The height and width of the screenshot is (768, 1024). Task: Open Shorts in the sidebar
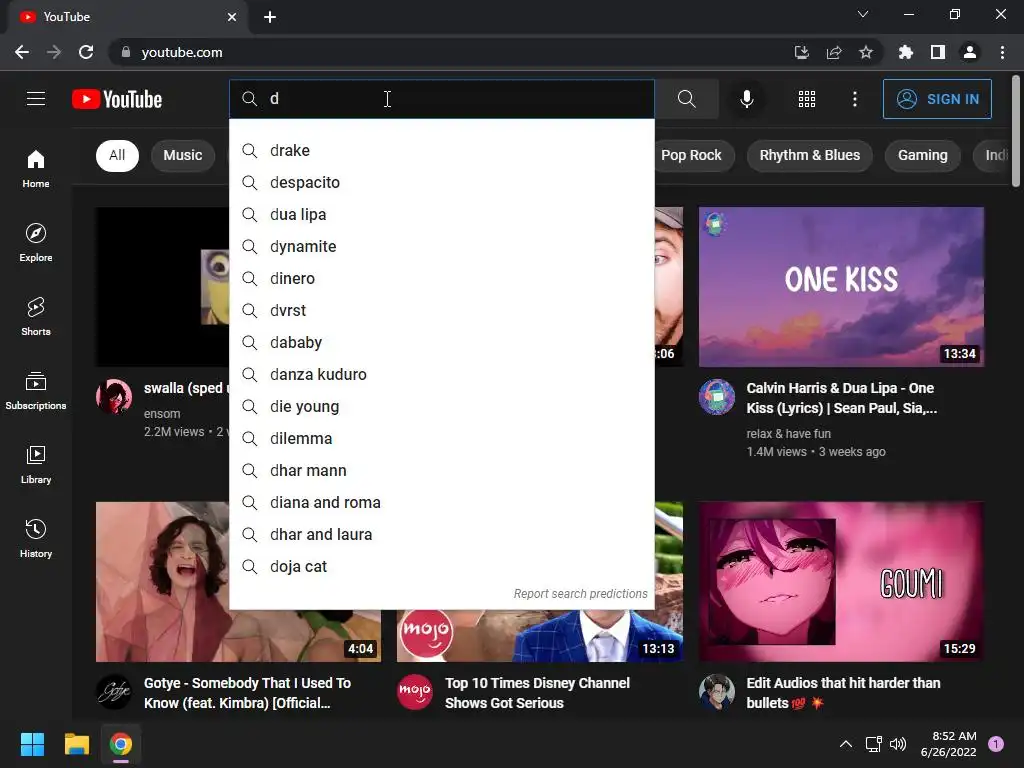point(36,317)
